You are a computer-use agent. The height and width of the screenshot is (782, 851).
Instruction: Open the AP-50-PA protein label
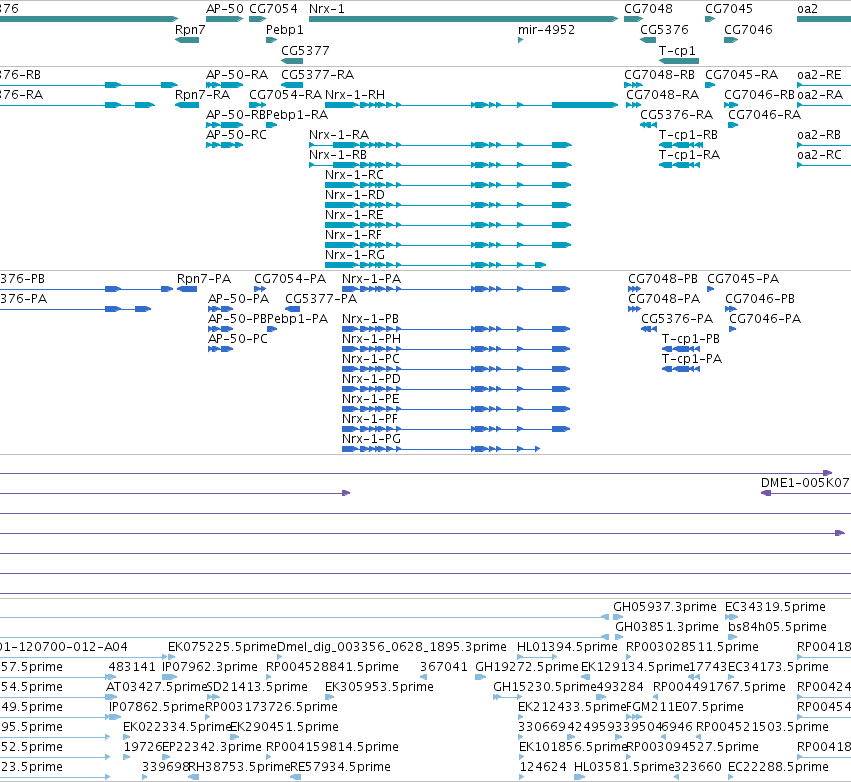point(239,299)
